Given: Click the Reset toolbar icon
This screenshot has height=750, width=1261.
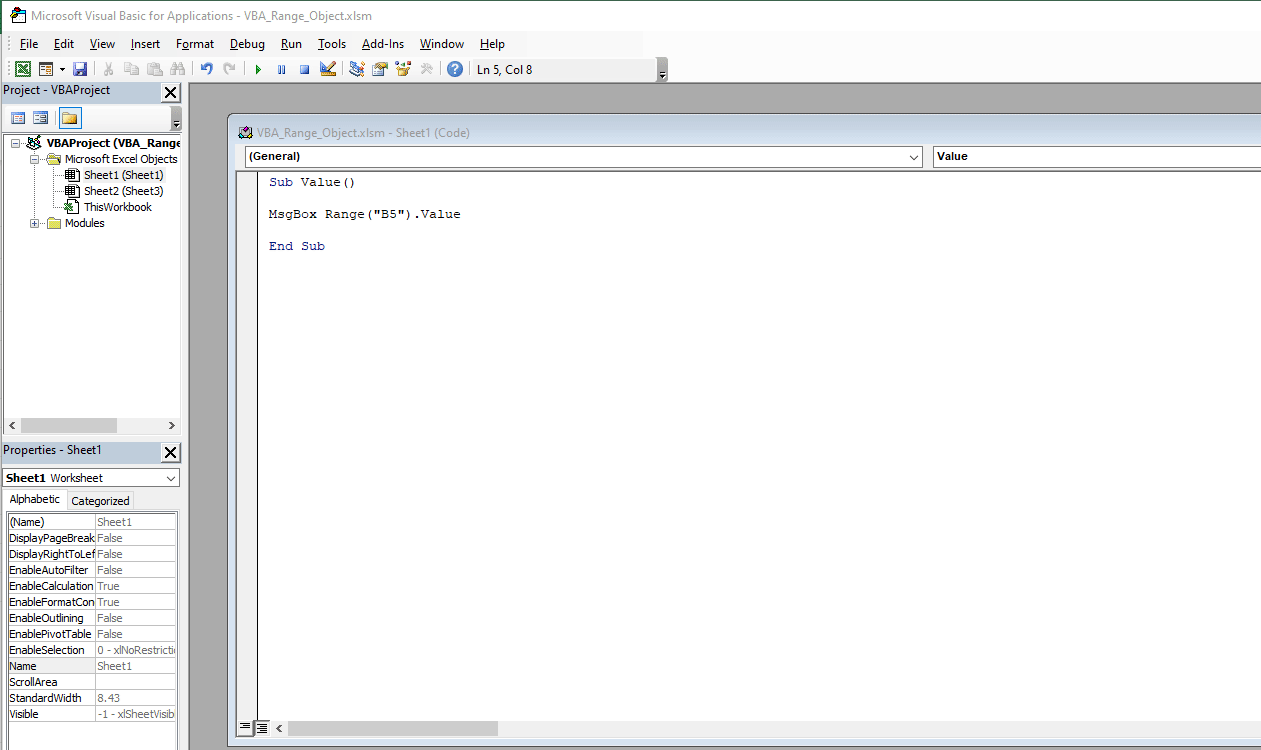Looking at the screenshot, I should pyautogui.click(x=304, y=68).
